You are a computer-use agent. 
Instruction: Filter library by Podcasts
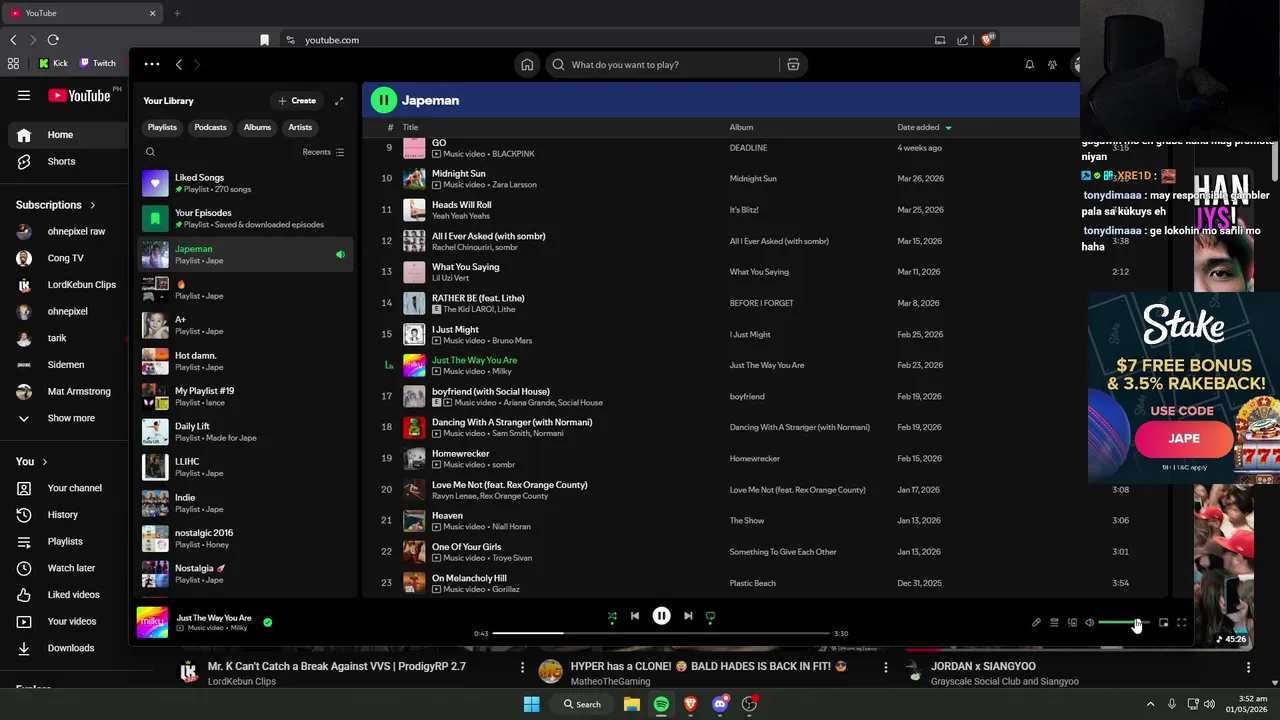coord(210,127)
